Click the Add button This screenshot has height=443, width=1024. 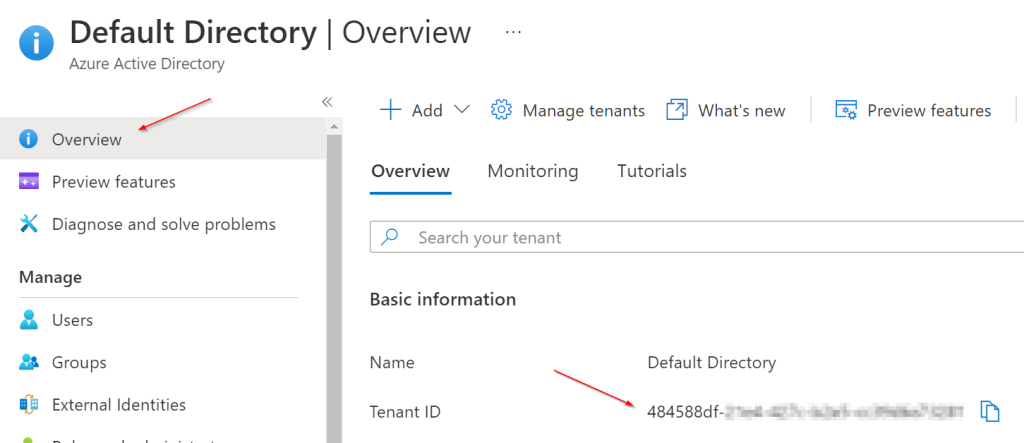click(412, 110)
